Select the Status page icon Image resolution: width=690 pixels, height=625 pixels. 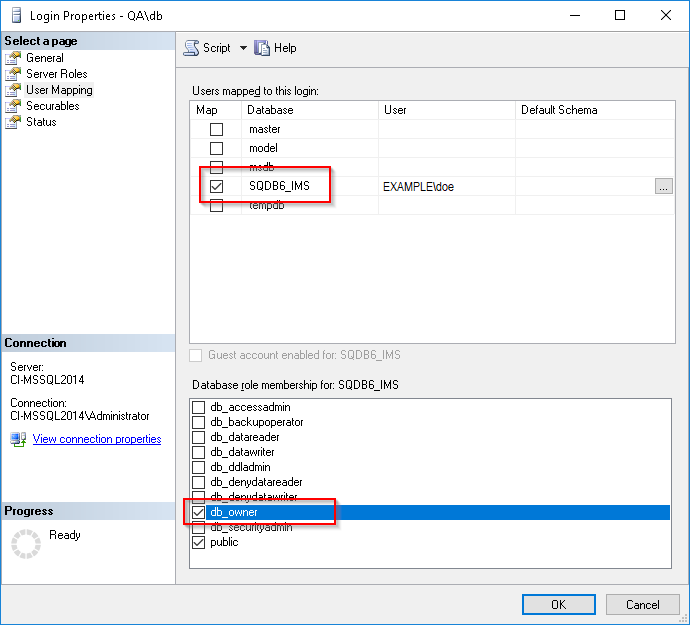point(13,122)
